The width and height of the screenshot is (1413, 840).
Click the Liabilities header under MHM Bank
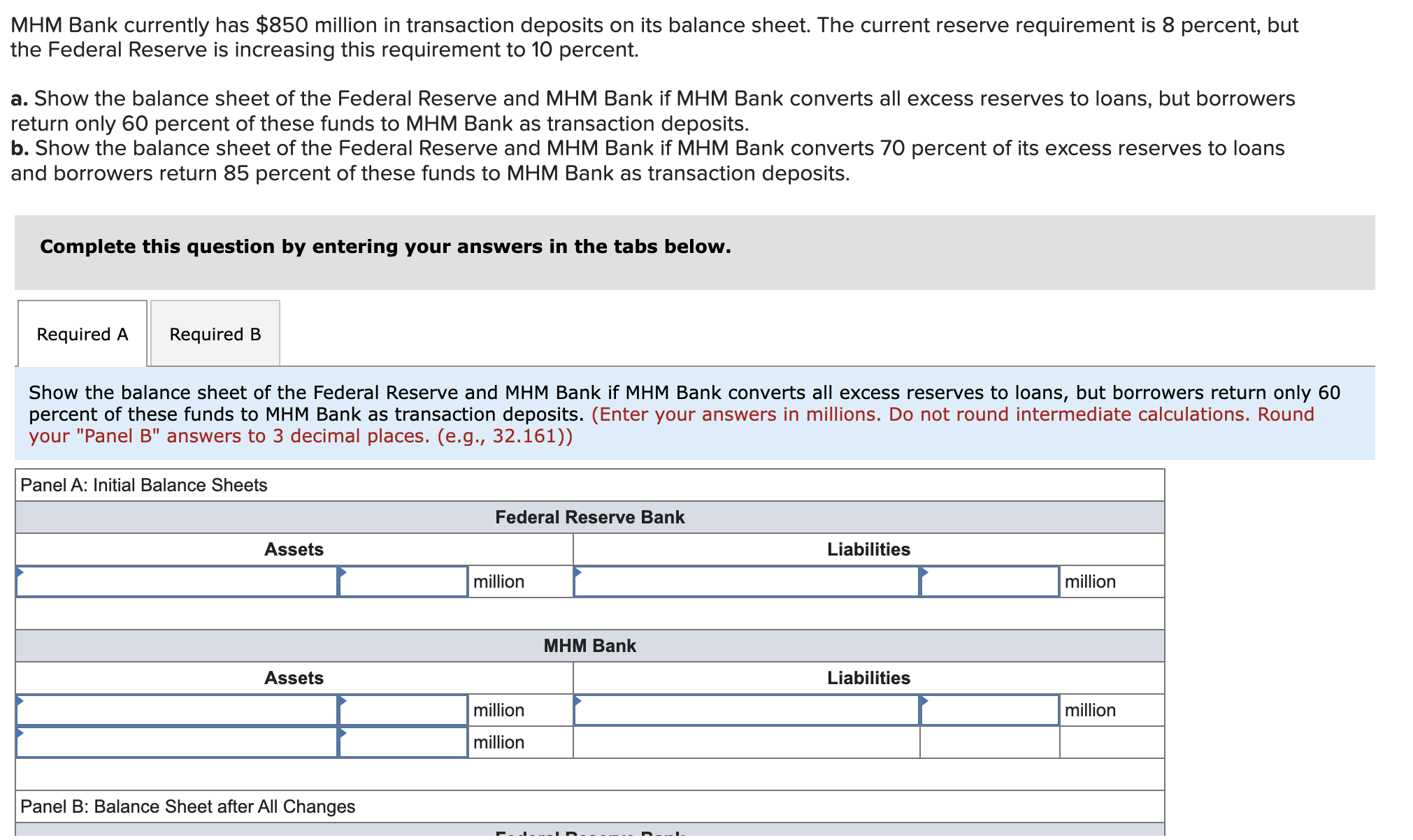[868, 678]
